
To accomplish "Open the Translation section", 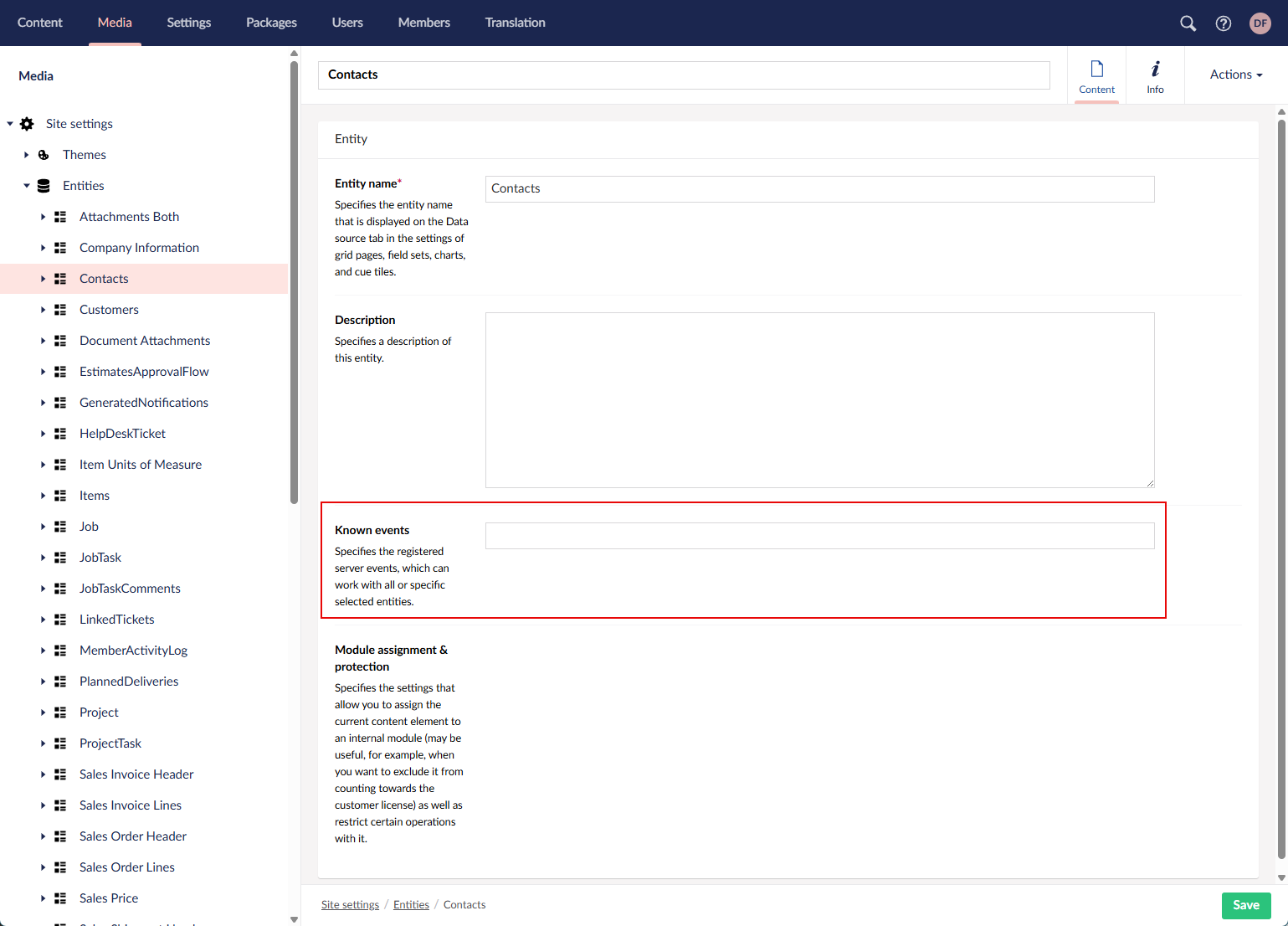I will (516, 23).
